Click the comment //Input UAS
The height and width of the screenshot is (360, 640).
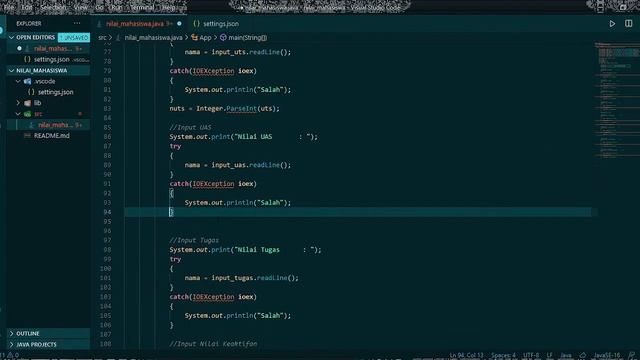click(x=190, y=127)
